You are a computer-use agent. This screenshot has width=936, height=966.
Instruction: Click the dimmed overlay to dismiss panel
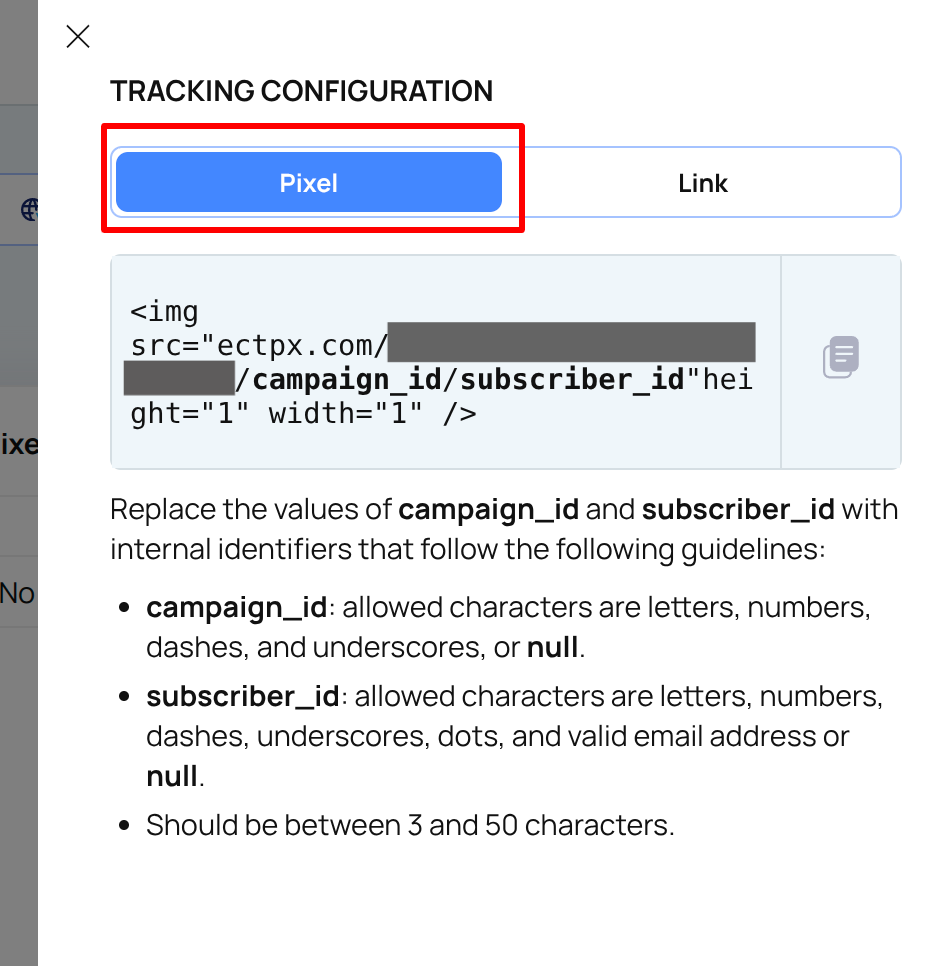pyautogui.click(x=18, y=801)
